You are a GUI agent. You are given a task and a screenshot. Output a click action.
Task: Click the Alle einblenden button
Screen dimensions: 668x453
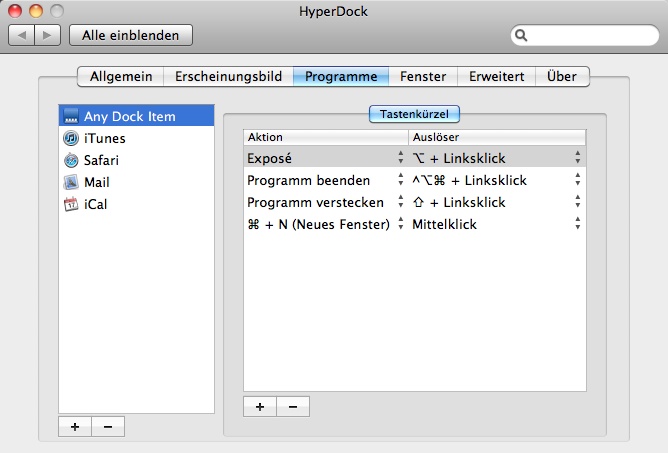(x=131, y=35)
